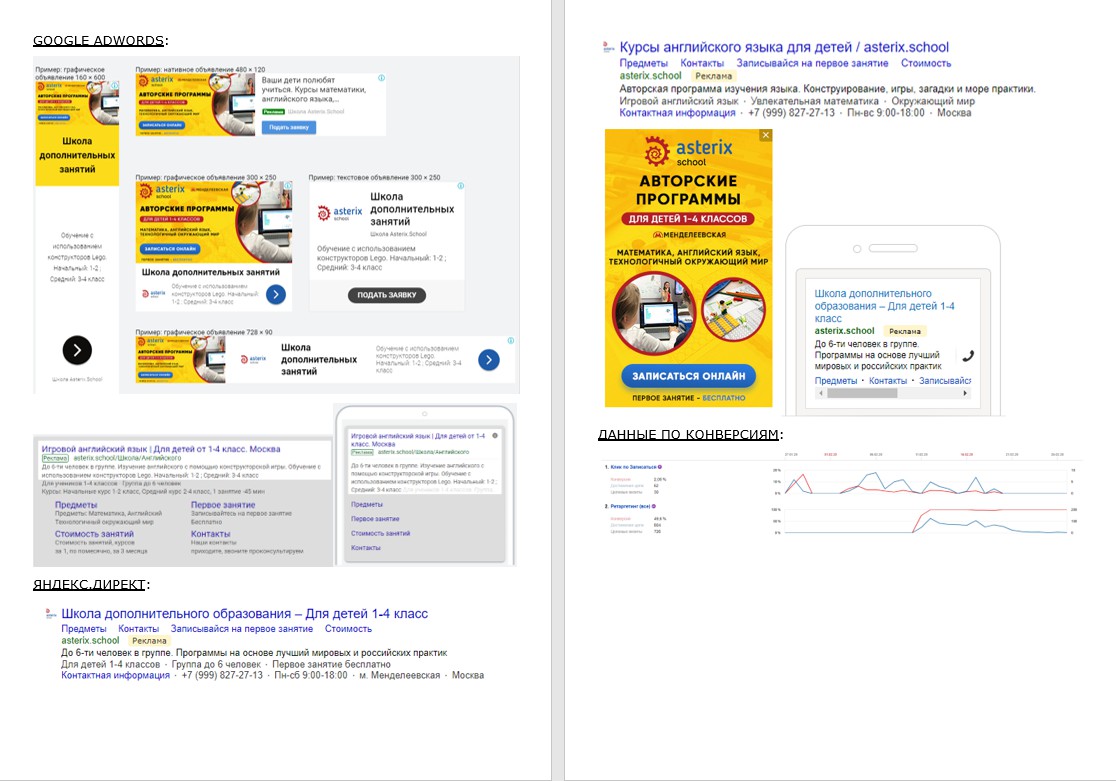The width and height of the screenshot is (1116, 781).
Task: Open the Курсы английского языка для детей ad title
Action: tap(784, 47)
